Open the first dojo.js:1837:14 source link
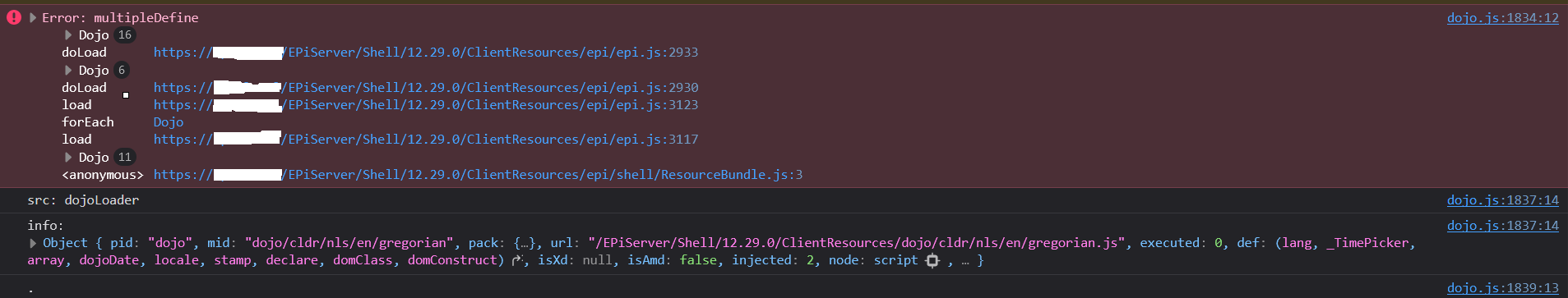The width and height of the screenshot is (1568, 298). pos(1502,200)
